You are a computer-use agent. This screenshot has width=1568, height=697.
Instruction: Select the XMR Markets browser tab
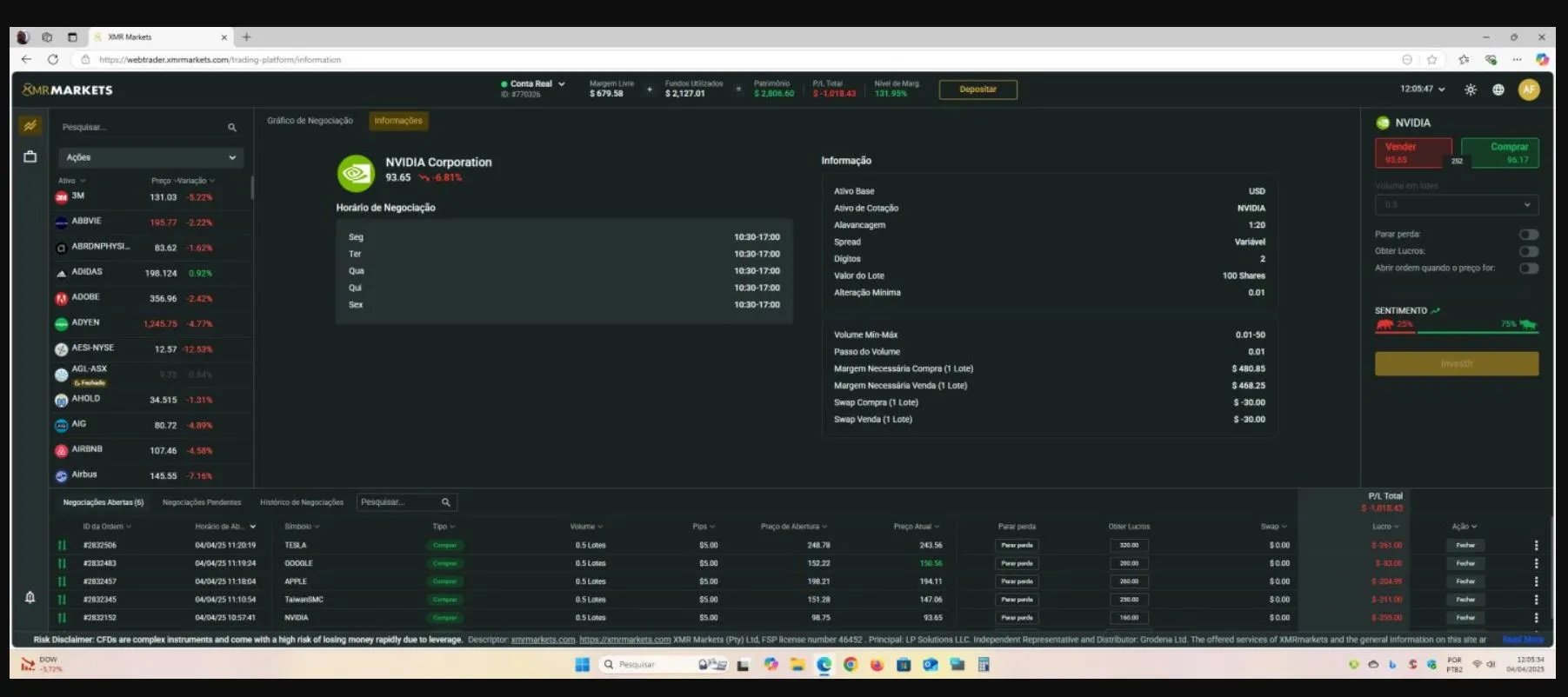pos(161,37)
